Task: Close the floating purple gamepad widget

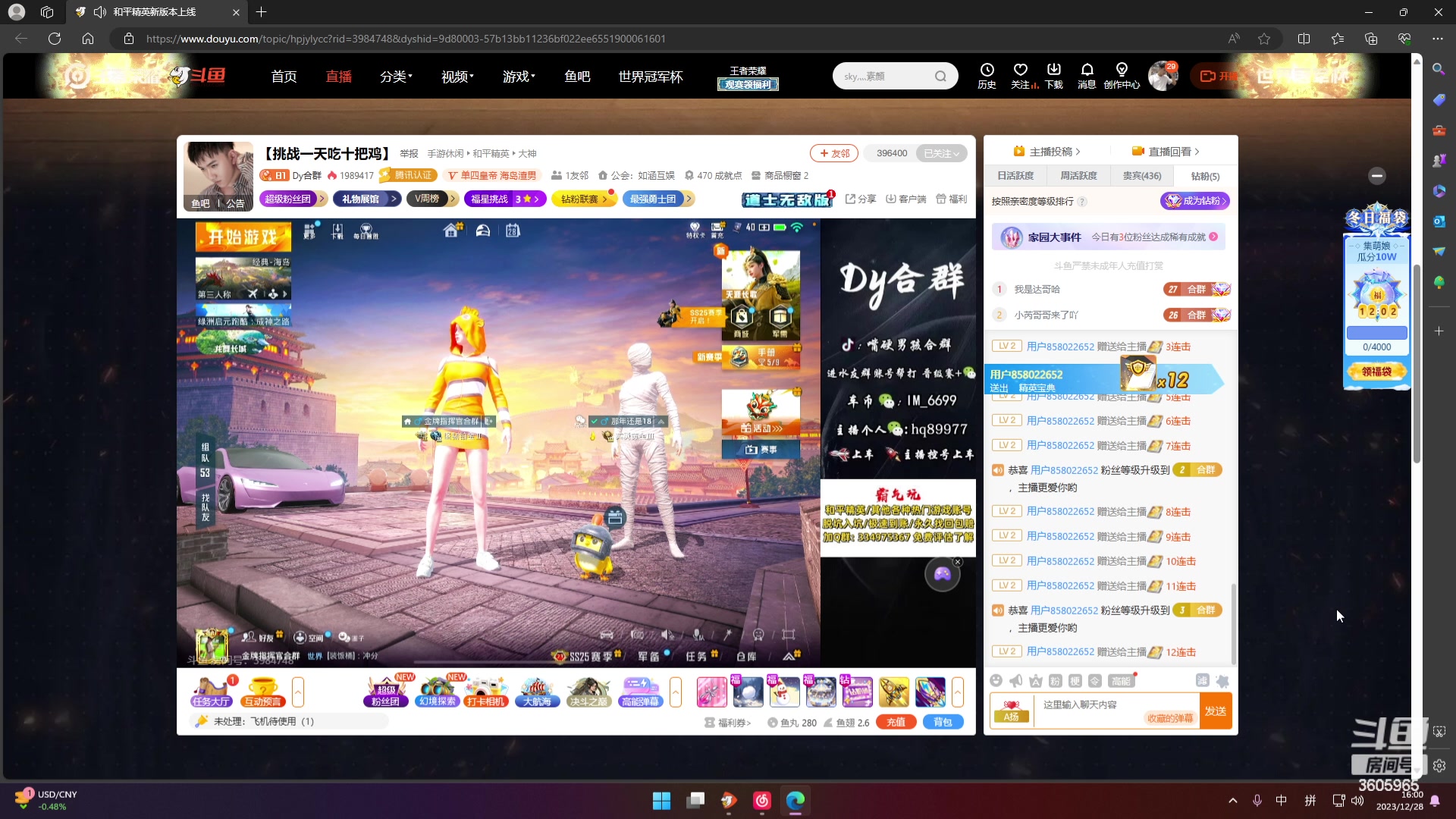Action: click(958, 562)
